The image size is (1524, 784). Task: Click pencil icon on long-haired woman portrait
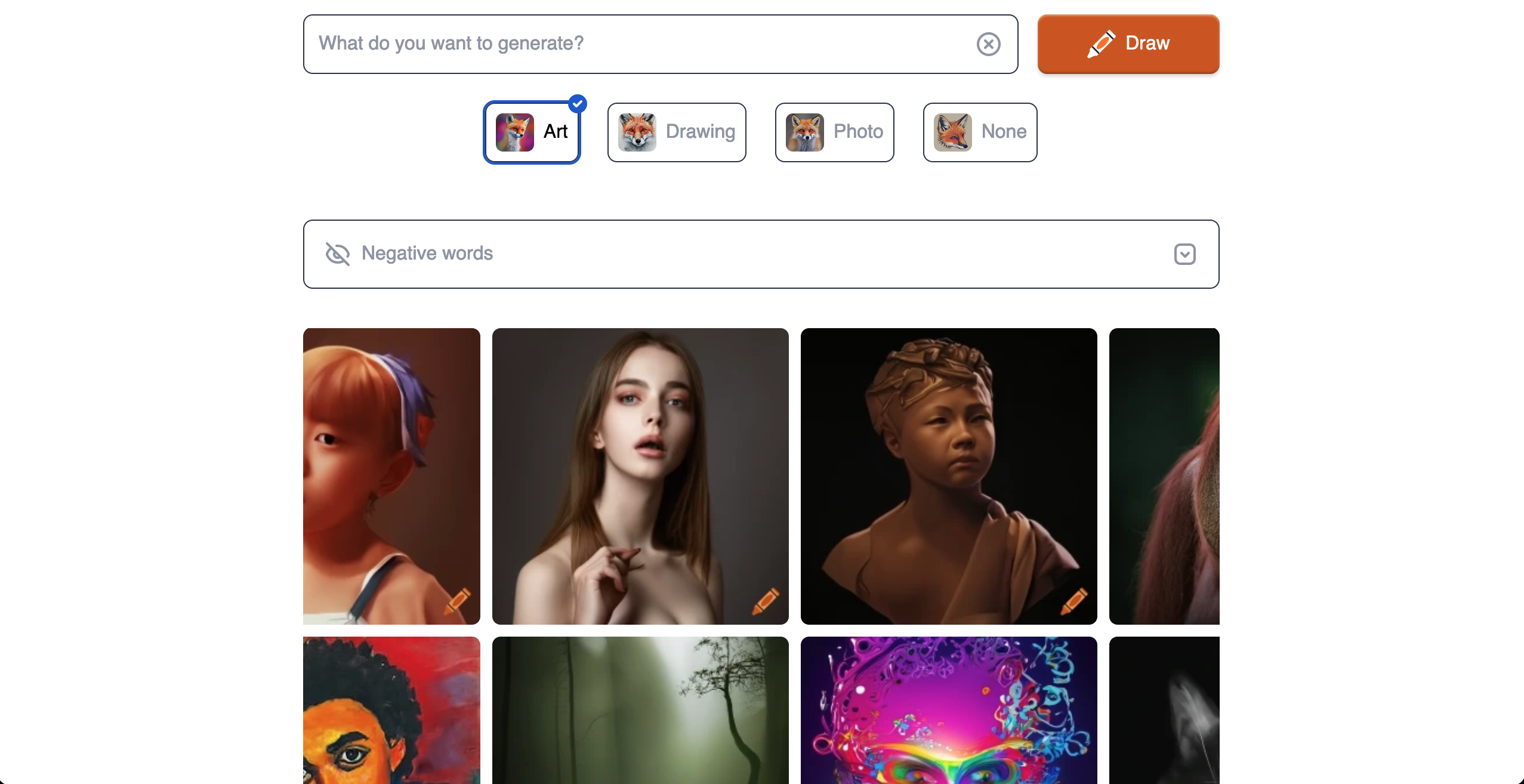pos(766,601)
